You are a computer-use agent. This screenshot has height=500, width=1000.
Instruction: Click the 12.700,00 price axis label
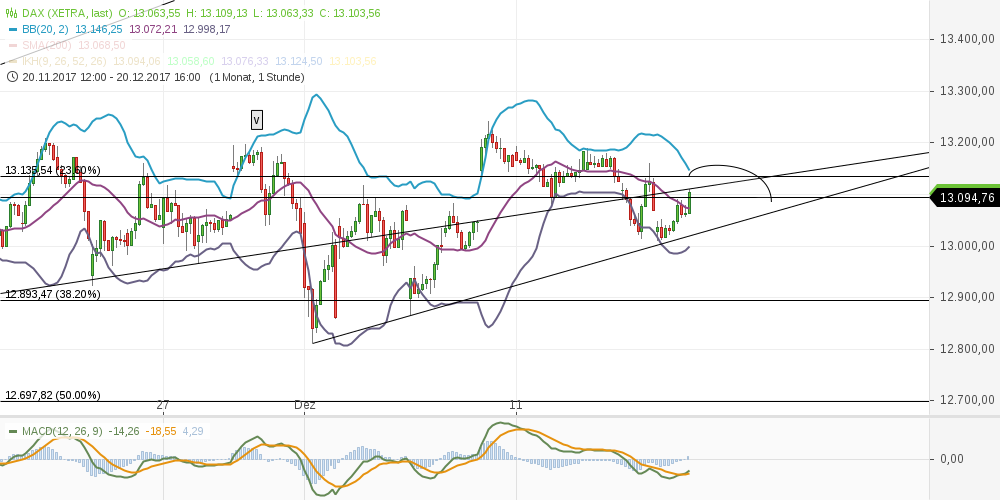click(x=967, y=400)
